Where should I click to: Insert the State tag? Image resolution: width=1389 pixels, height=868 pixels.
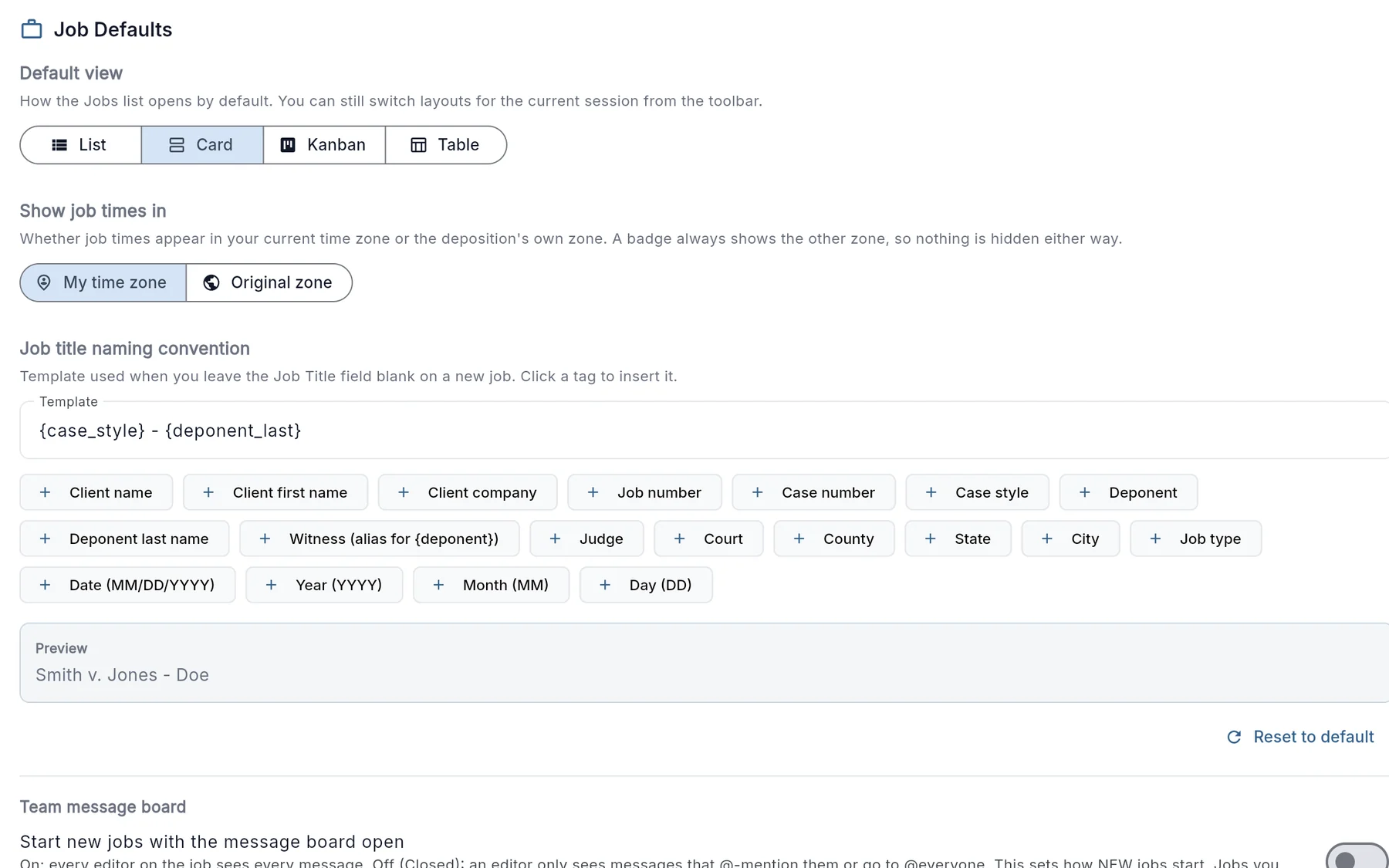pos(958,539)
